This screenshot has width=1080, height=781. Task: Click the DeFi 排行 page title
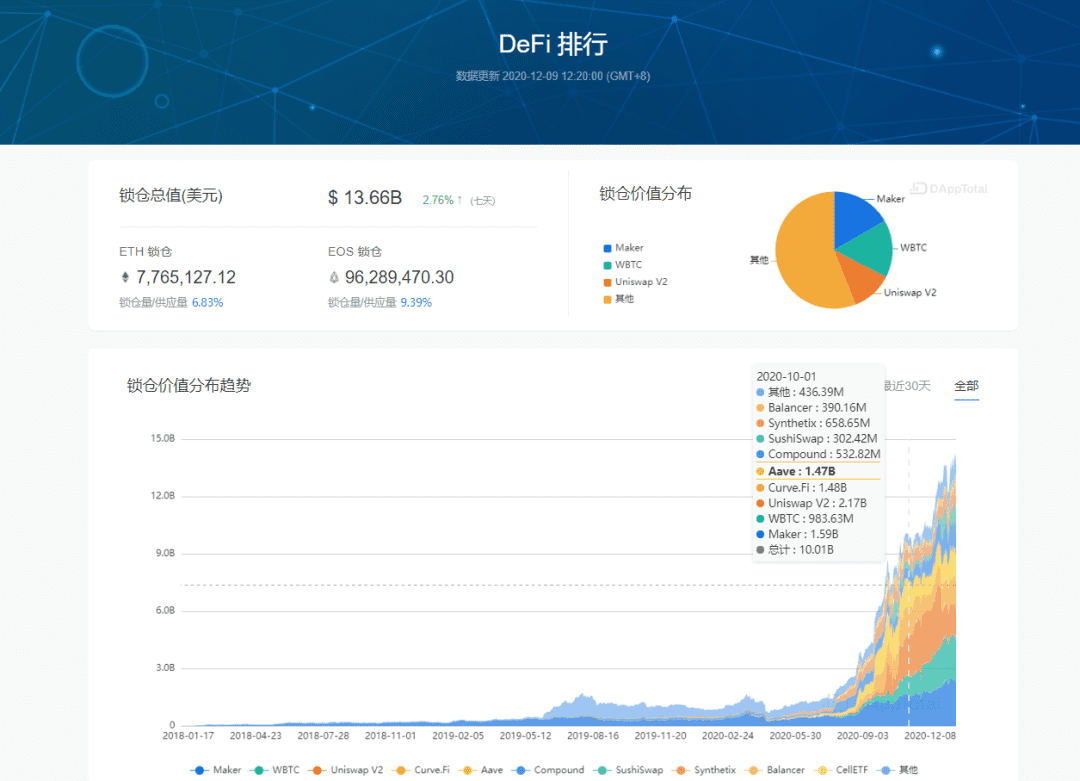pos(553,44)
